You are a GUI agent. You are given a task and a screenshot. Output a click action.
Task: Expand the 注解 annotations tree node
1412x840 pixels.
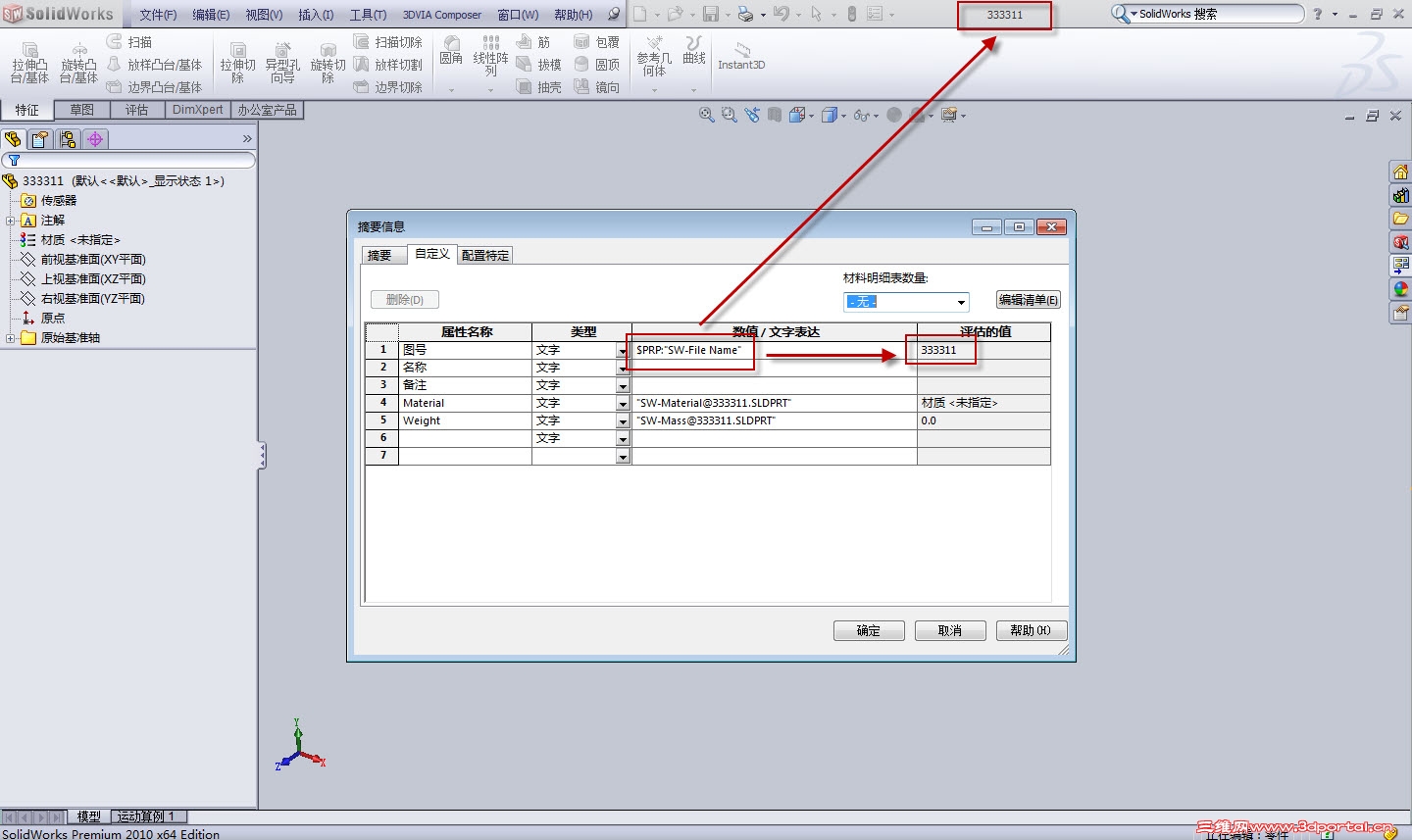10,221
